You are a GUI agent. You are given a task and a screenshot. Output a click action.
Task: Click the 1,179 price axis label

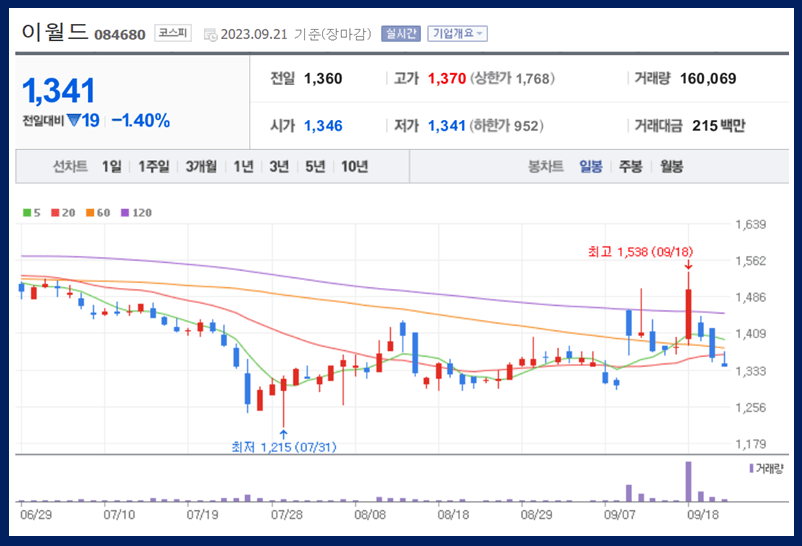pos(751,444)
